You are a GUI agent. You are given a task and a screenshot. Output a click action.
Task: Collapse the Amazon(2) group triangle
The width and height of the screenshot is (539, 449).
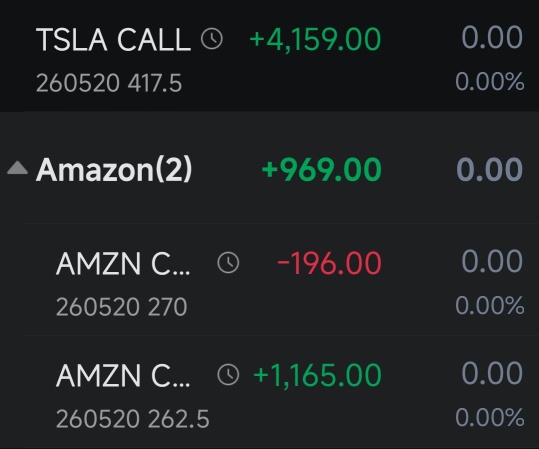pos(17,168)
